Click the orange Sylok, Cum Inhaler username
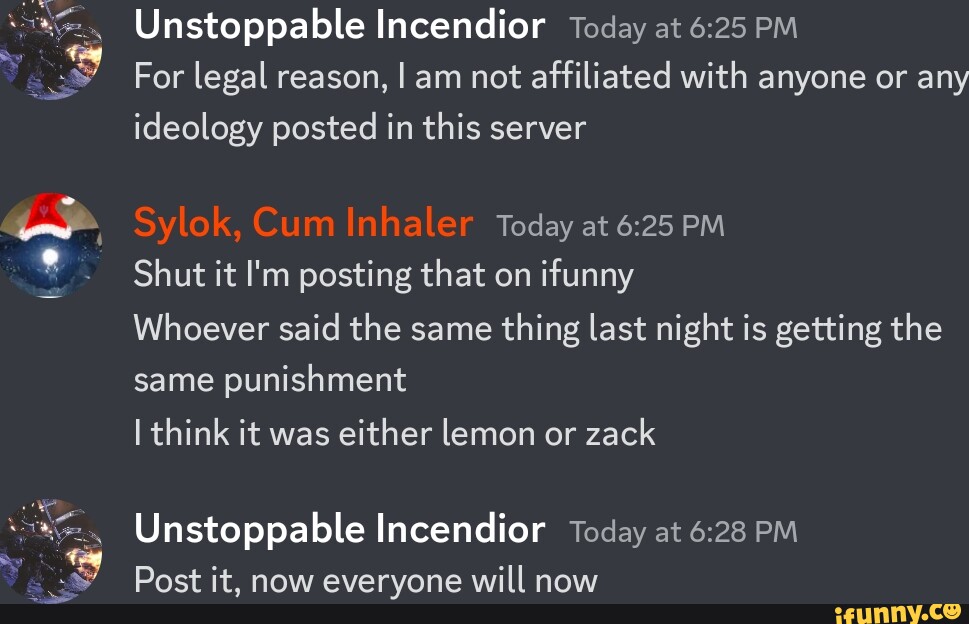Viewport: 969px width, 624px height. click(303, 223)
